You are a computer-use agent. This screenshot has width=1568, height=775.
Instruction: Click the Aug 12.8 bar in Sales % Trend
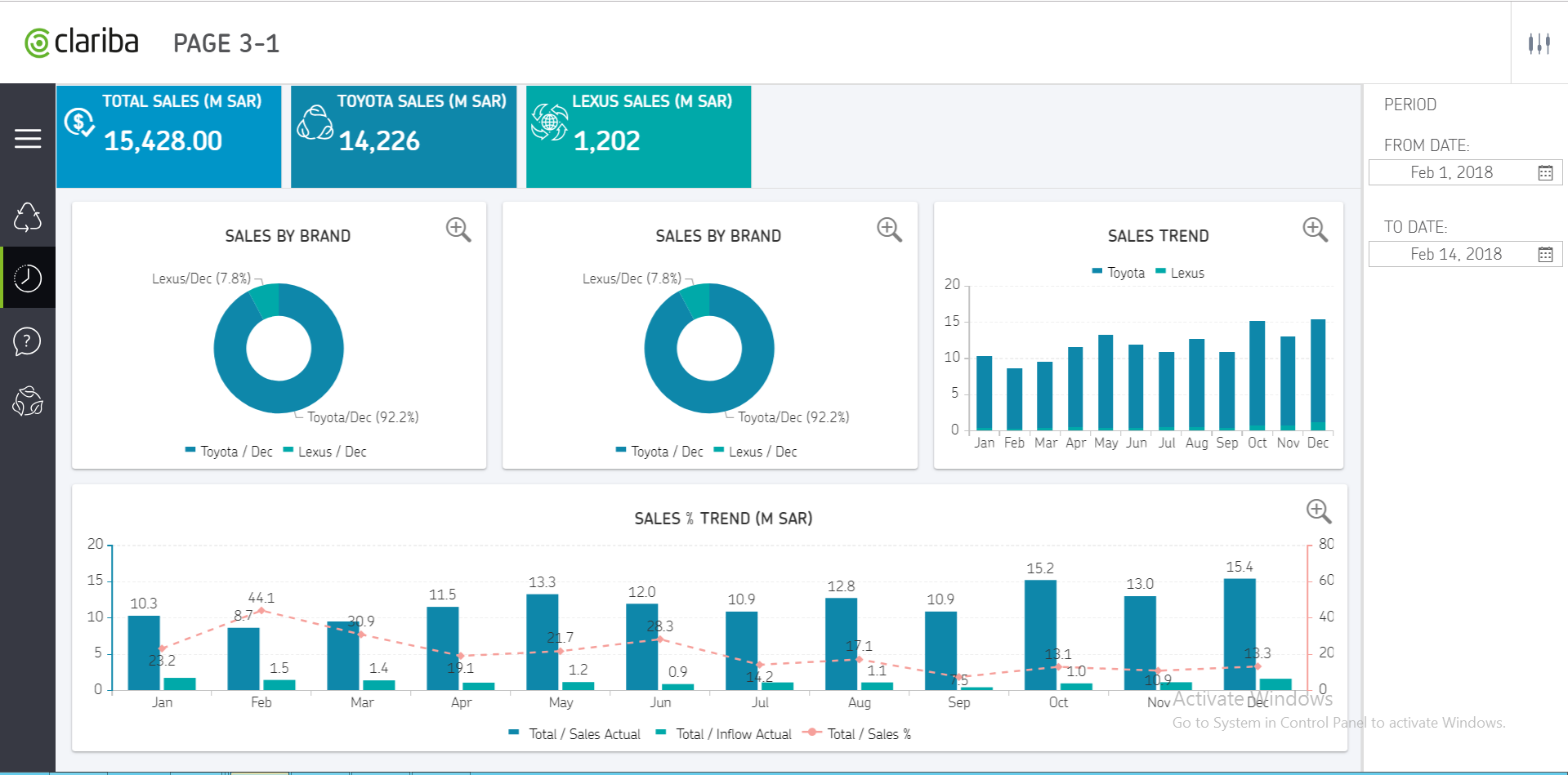(x=842, y=644)
